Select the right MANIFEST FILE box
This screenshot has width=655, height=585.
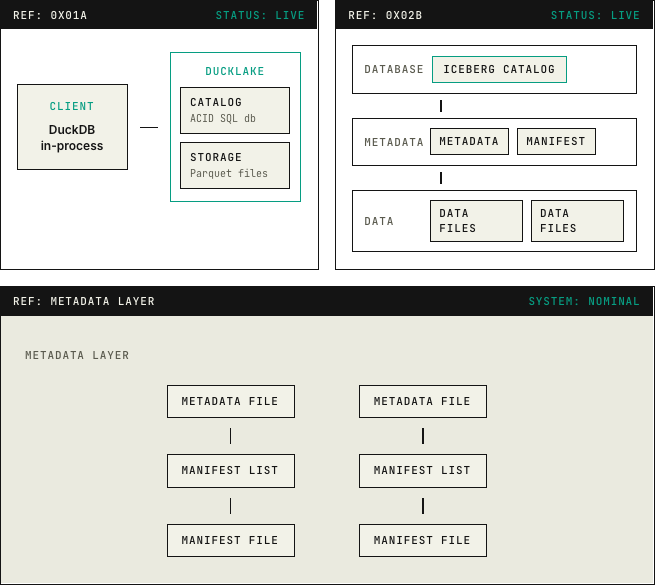(x=423, y=541)
